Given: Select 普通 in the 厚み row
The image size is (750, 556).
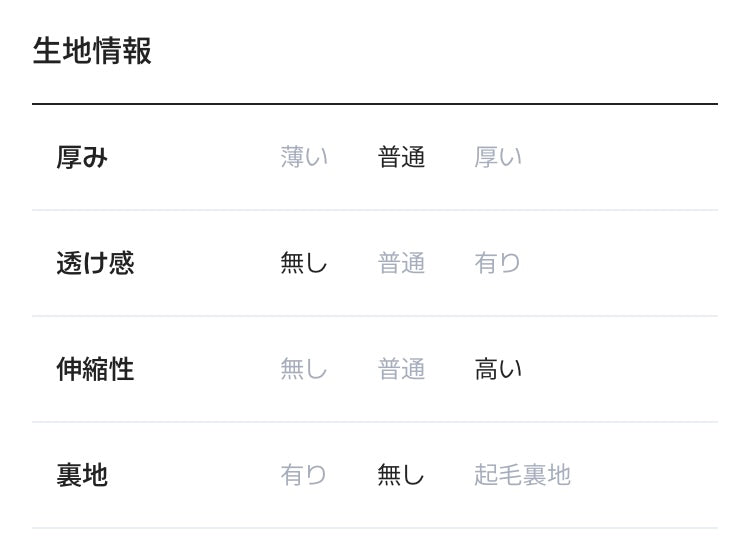Looking at the screenshot, I should (x=401, y=158).
